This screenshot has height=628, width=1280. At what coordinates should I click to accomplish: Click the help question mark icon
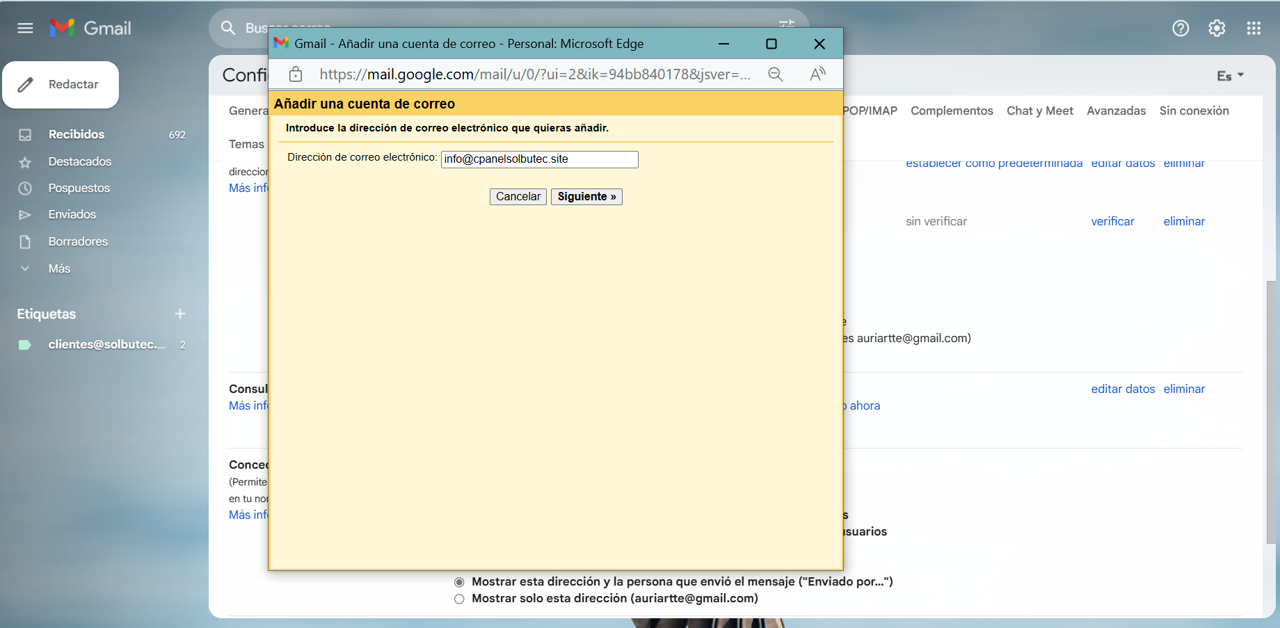tap(1180, 28)
